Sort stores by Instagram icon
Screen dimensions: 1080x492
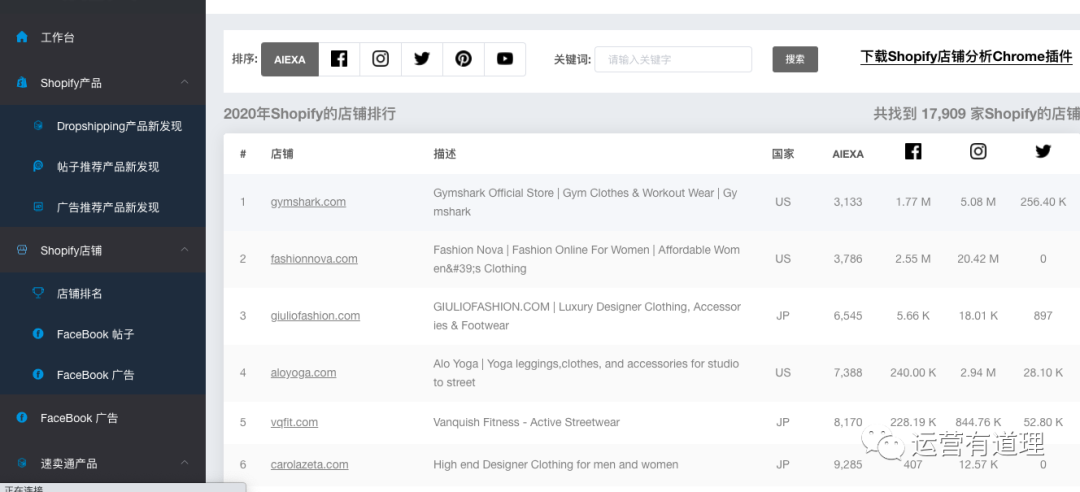(381, 59)
